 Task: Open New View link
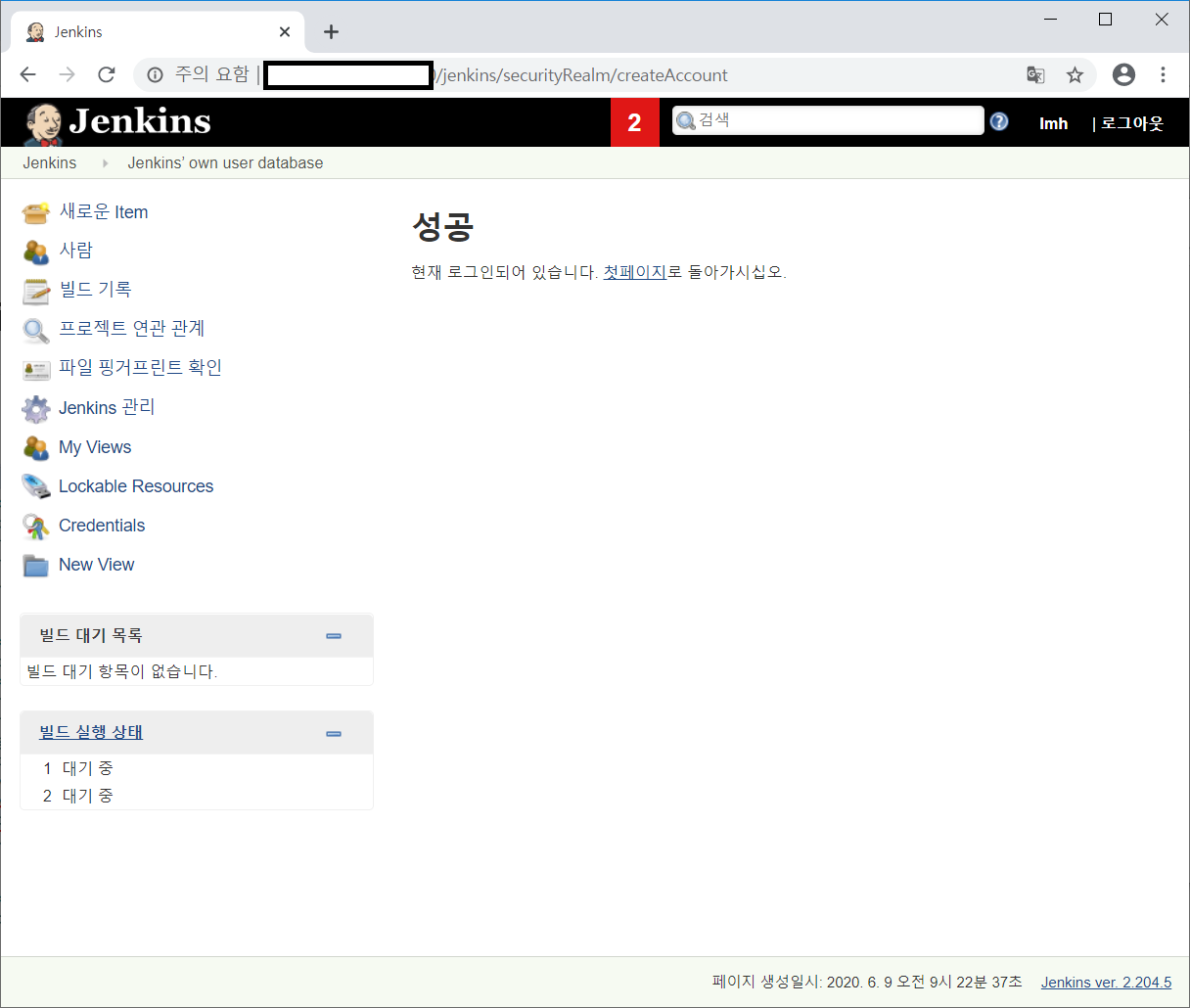pos(97,565)
